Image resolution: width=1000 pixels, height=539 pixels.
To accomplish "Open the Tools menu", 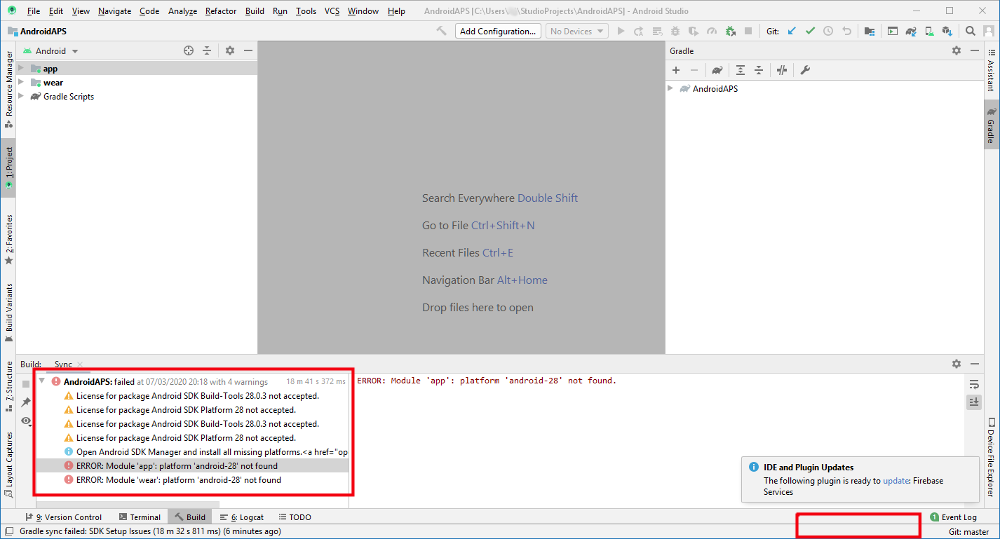I will tap(306, 11).
